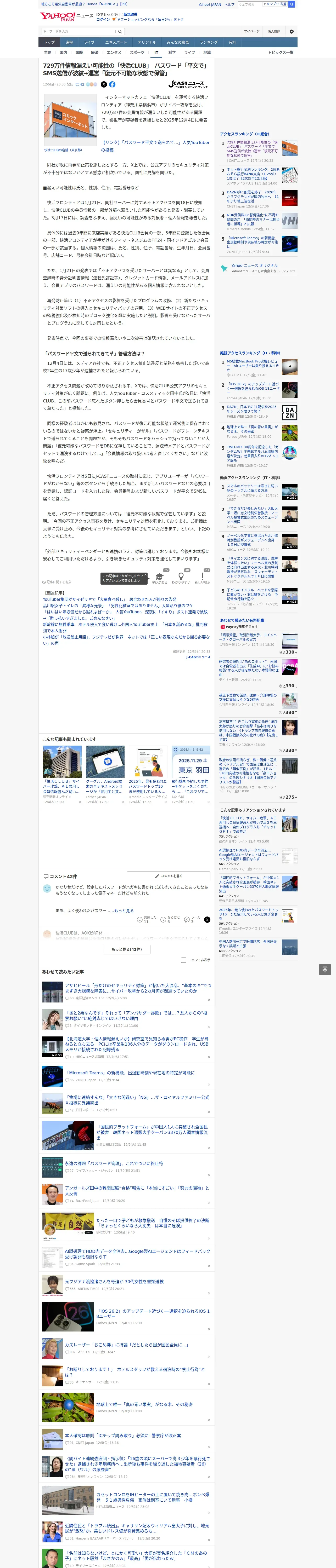React with わかりやすい light bulb icon
Viewport: 336px width, 1568px height.
point(181,577)
